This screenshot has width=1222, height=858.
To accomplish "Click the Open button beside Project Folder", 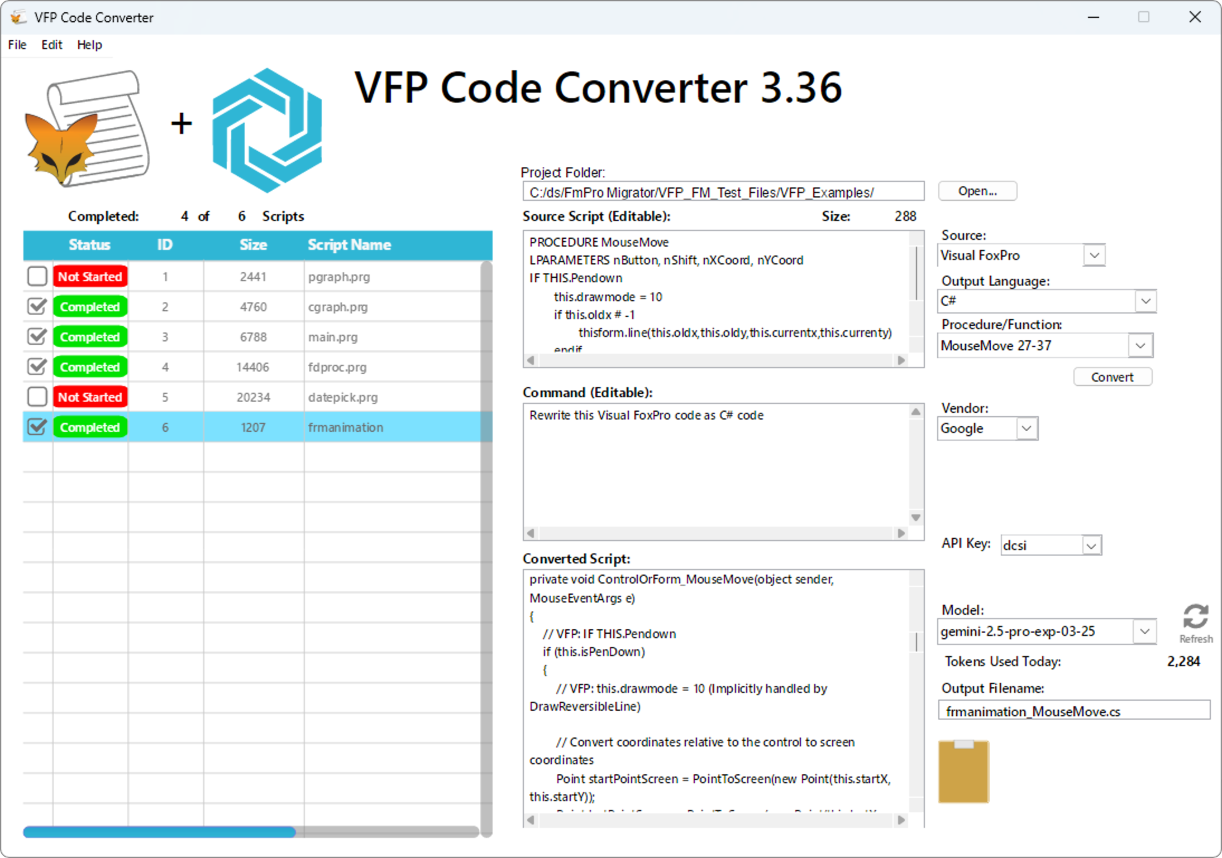I will point(977,190).
